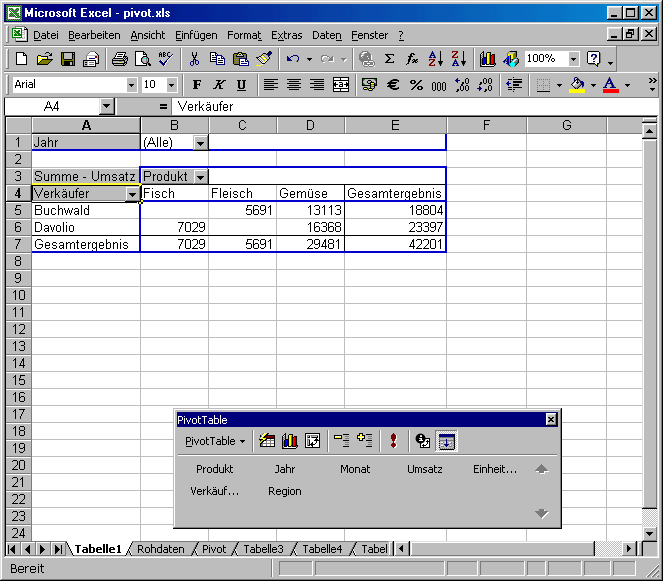The image size is (663, 581).
Task: Click the fill color paint bucket
Action: (x=577, y=85)
